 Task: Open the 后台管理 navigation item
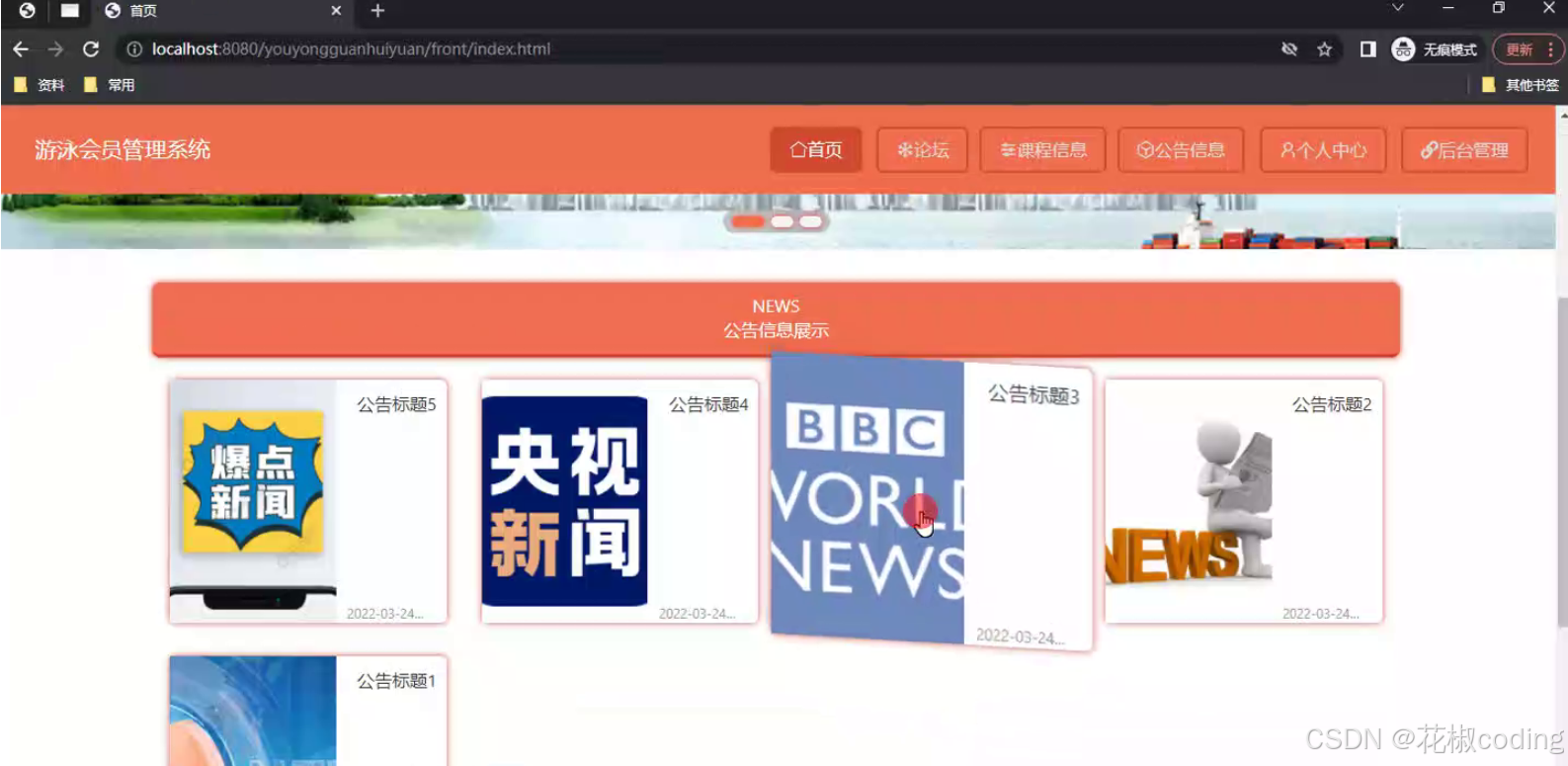pyautogui.click(x=1464, y=150)
